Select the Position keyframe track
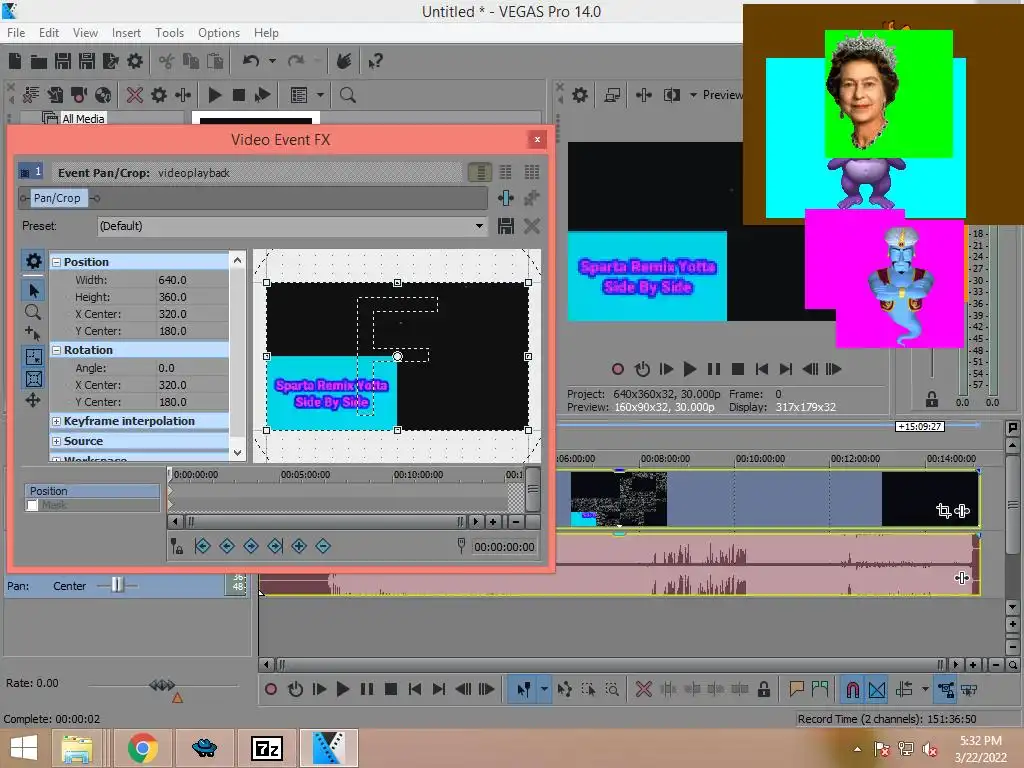 [92, 491]
